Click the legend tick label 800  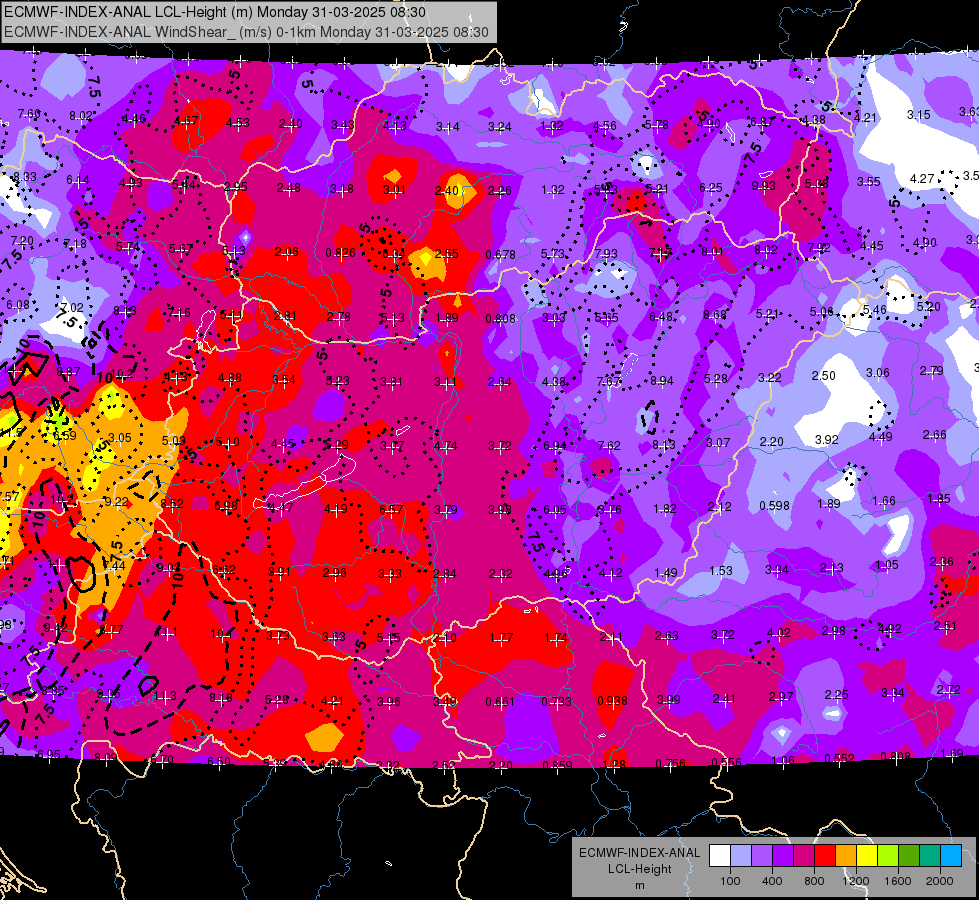click(814, 881)
